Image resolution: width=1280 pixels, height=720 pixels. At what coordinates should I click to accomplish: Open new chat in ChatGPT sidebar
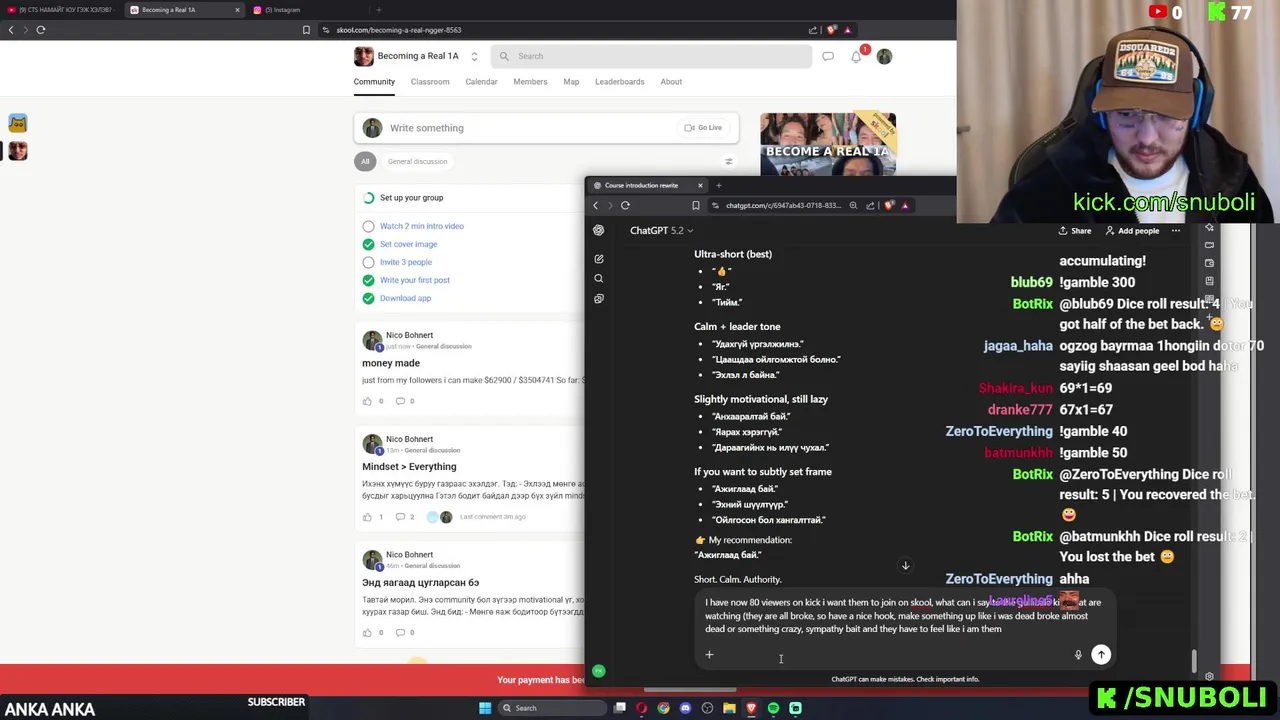click(x=599, y=259)
